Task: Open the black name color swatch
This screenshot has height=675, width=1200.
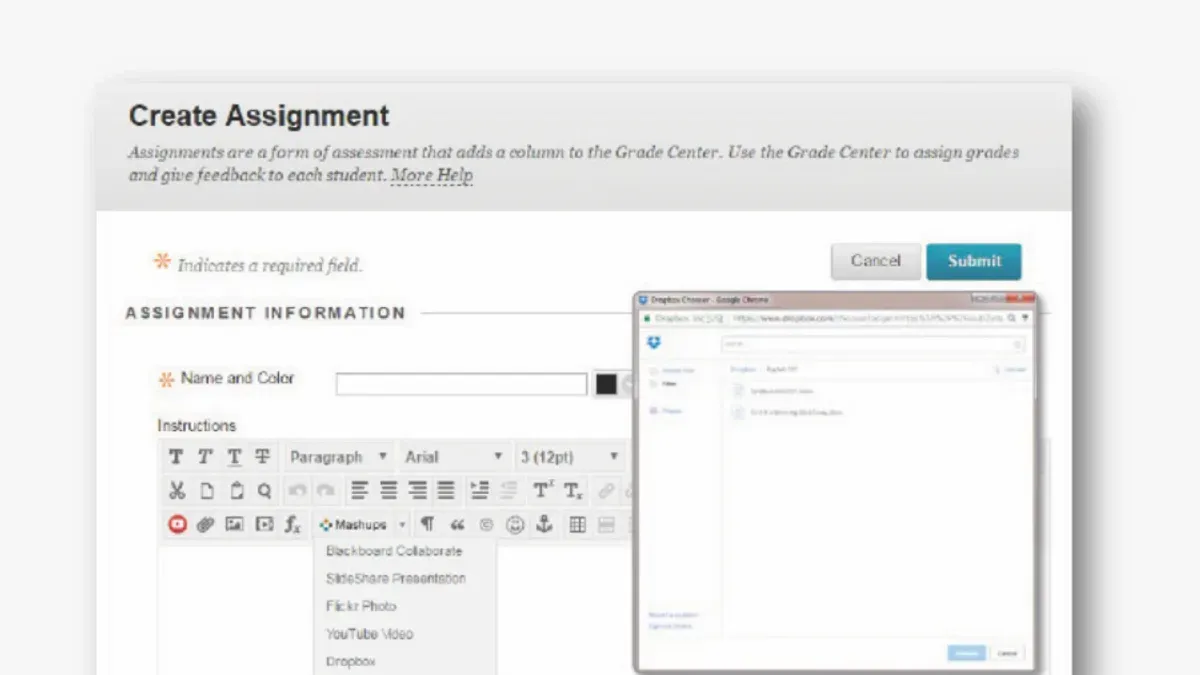Action: [x=606, y=384]
